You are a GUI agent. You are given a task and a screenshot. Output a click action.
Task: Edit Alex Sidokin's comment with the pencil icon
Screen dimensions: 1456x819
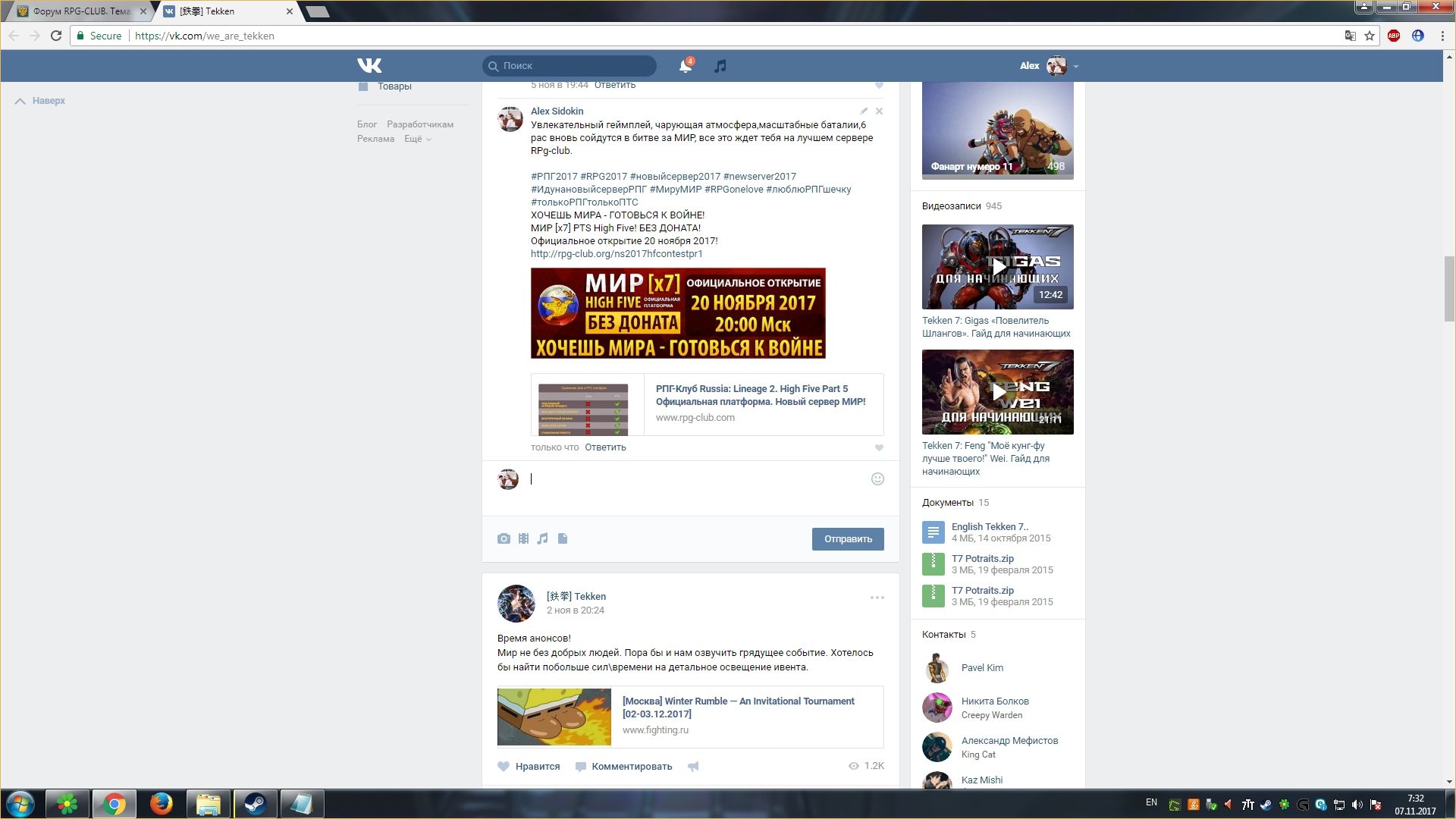864,111
